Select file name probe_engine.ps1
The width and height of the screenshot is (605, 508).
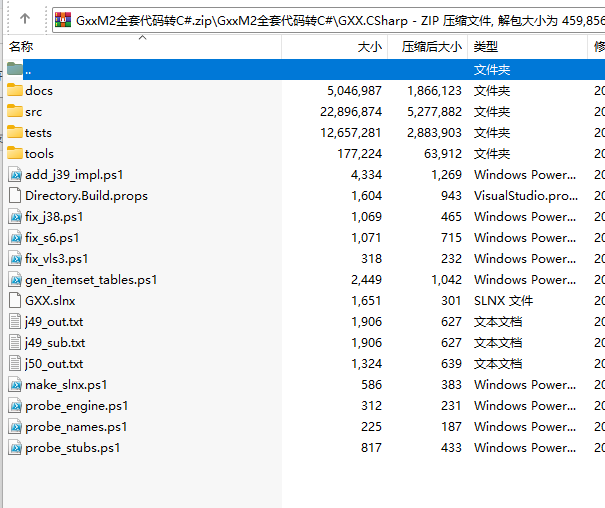(x=76, y=406)
